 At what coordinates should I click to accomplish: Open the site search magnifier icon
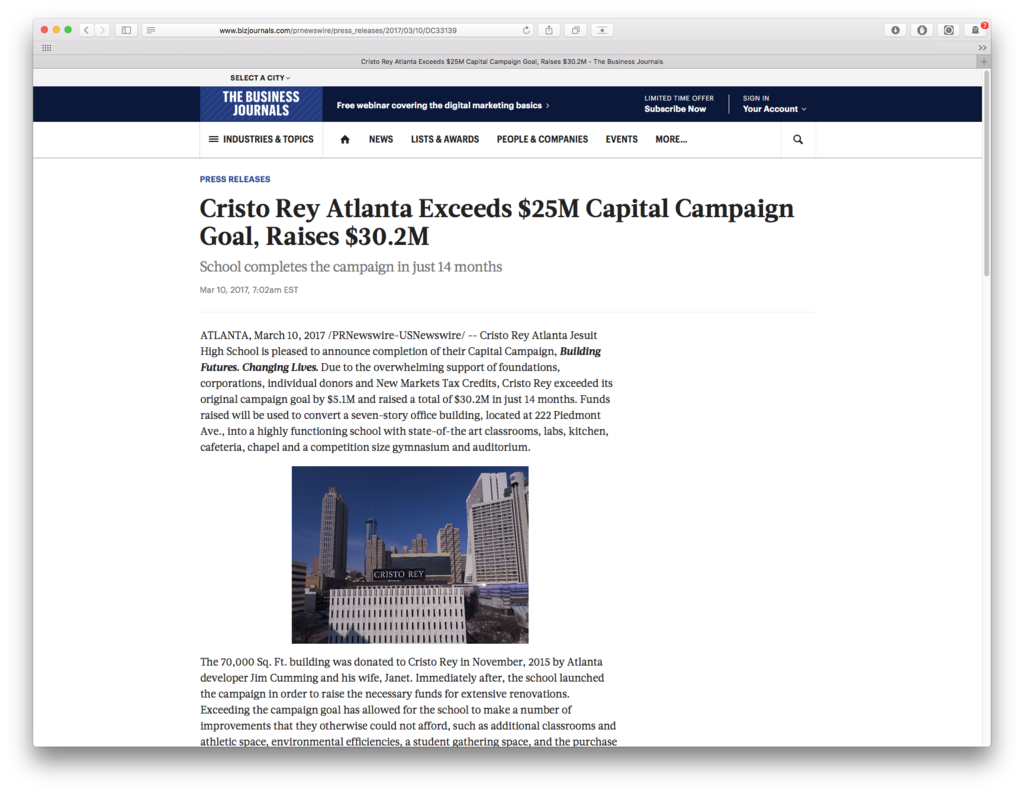pyautogui.click(x=798, y=139)
